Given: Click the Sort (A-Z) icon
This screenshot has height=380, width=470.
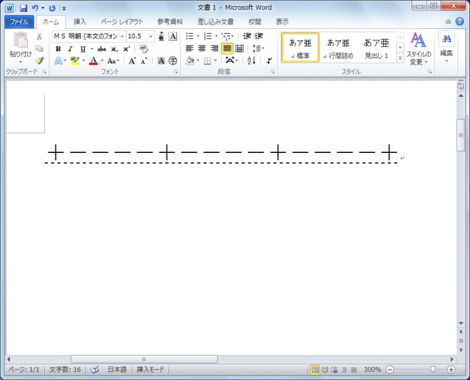Looking at the screenshot, I should [251, 60].
